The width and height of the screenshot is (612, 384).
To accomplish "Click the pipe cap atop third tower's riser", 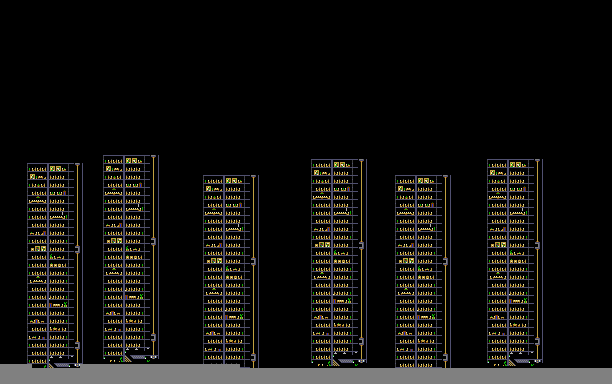I will [x=253, y=177].
